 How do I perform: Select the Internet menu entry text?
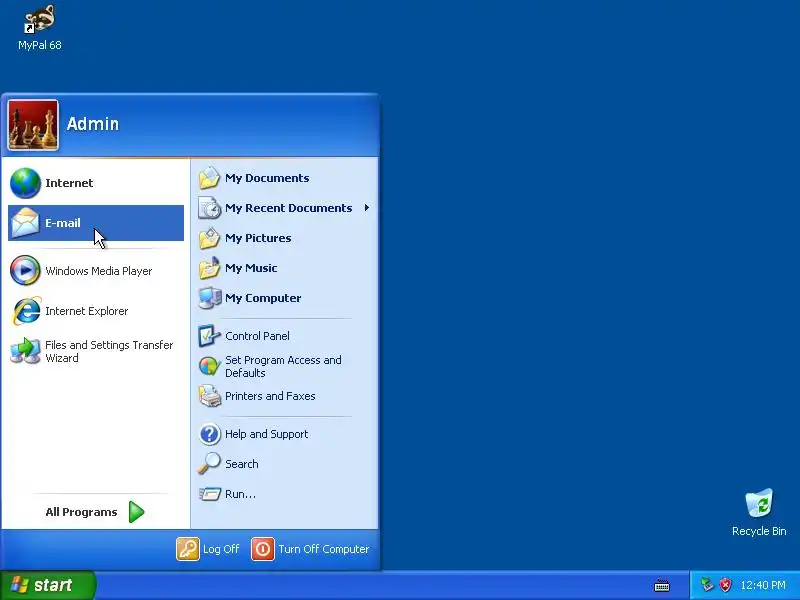69,183
